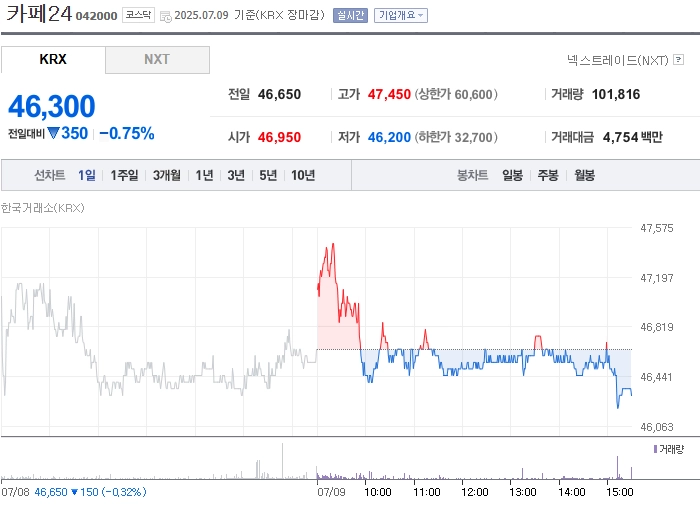
Task: Click the 15:00 time axis label
Action: click(x=620, y=492)
